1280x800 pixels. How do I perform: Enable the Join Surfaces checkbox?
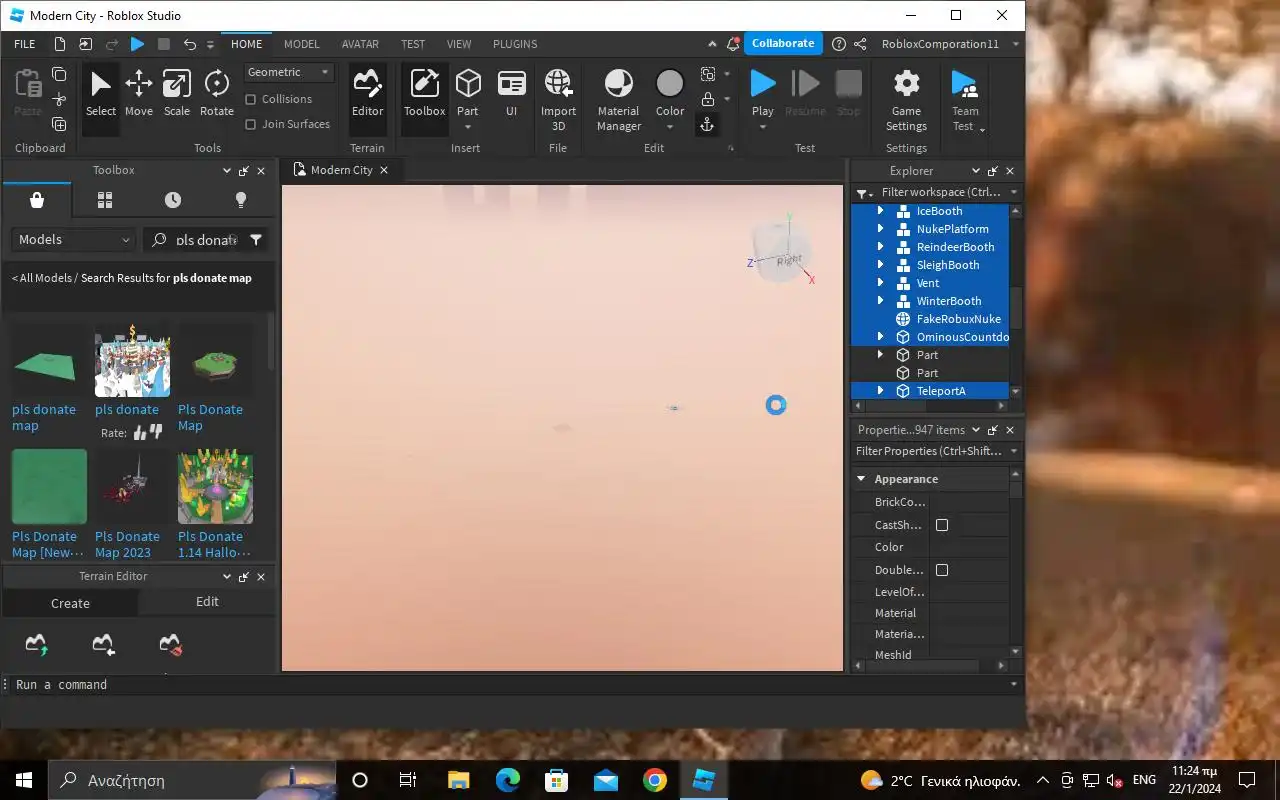tap(251, 124)
